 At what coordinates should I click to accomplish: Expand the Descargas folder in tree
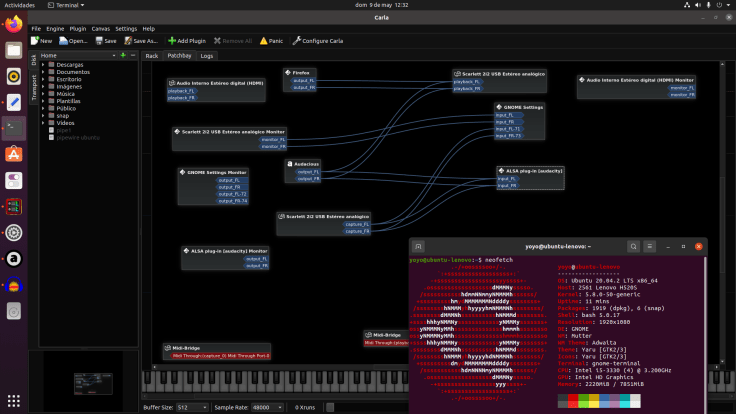click(x=45, y=65)
